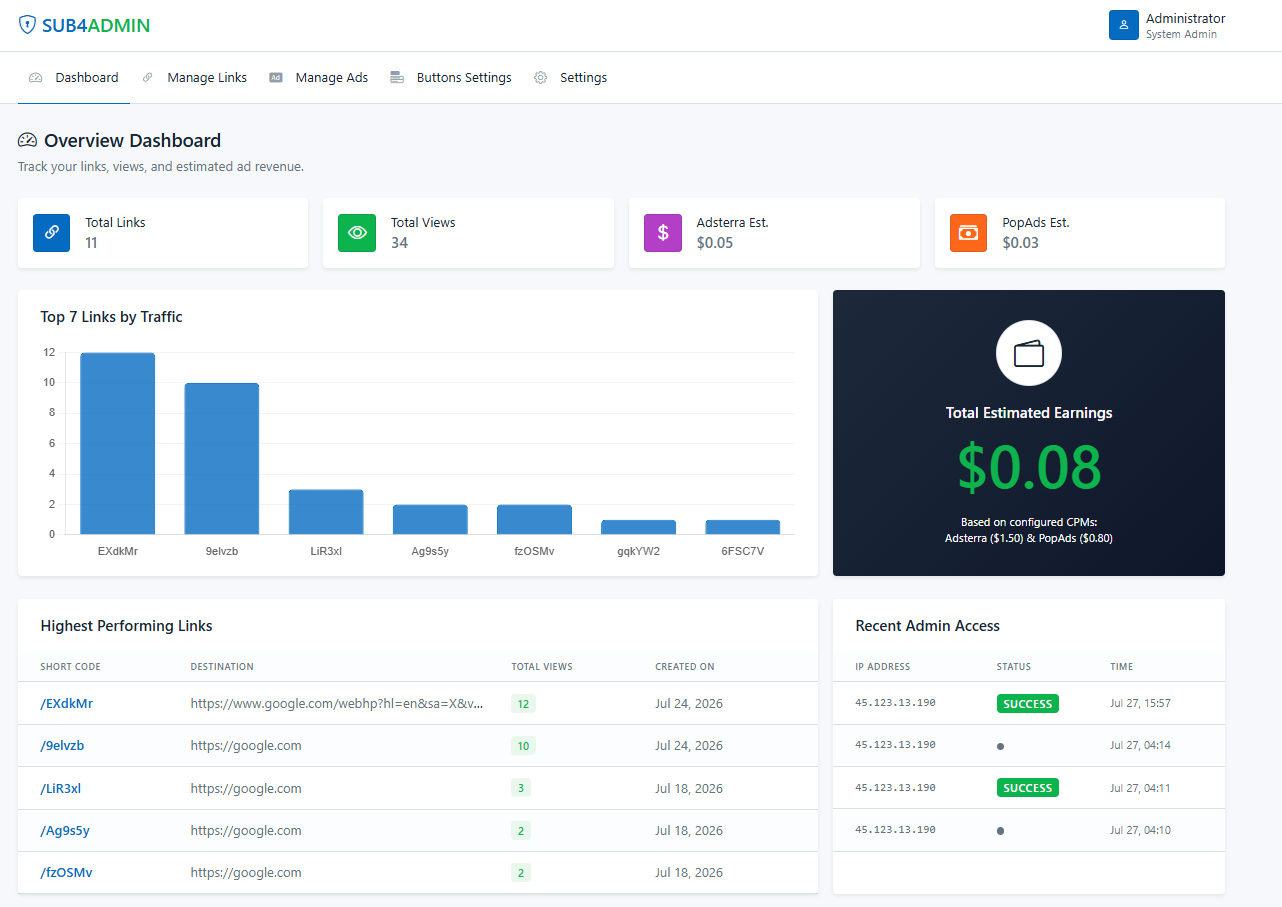Click the Highest Performing Links heading
Image resolution: width=1282 pixels, height=907 pixels.
click(126, 626)
